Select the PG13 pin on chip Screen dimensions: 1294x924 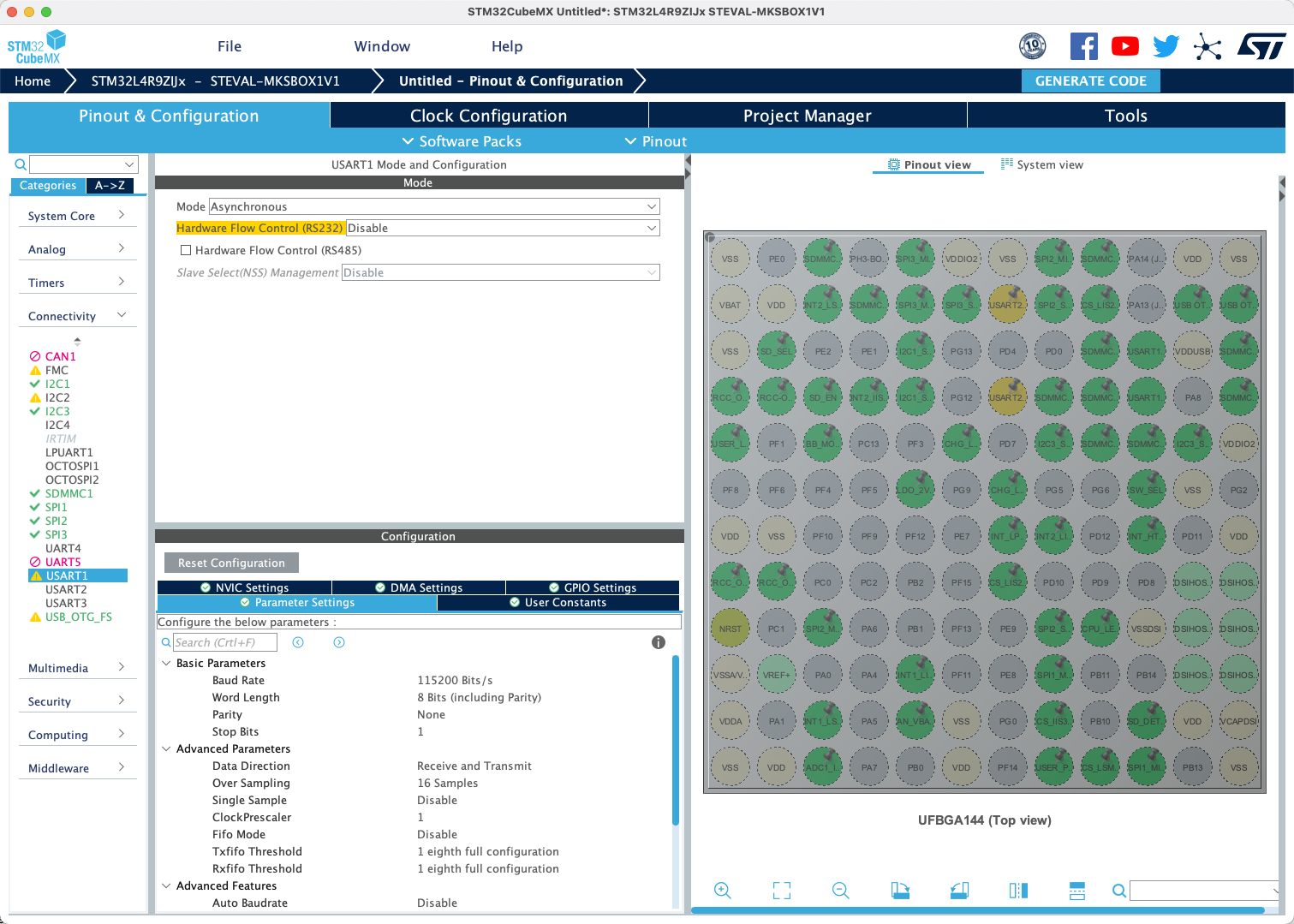(962, 351)
